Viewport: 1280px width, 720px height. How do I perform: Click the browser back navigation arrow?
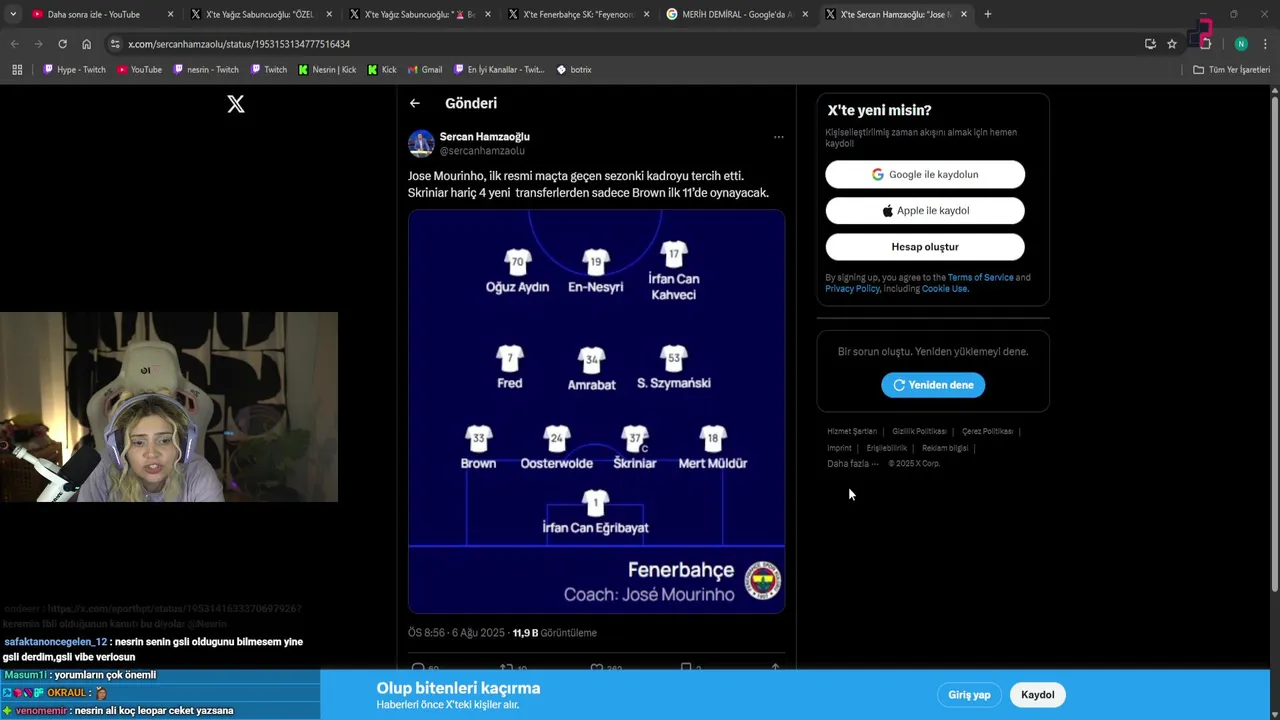pyautogui.click(x=14, y=44)
